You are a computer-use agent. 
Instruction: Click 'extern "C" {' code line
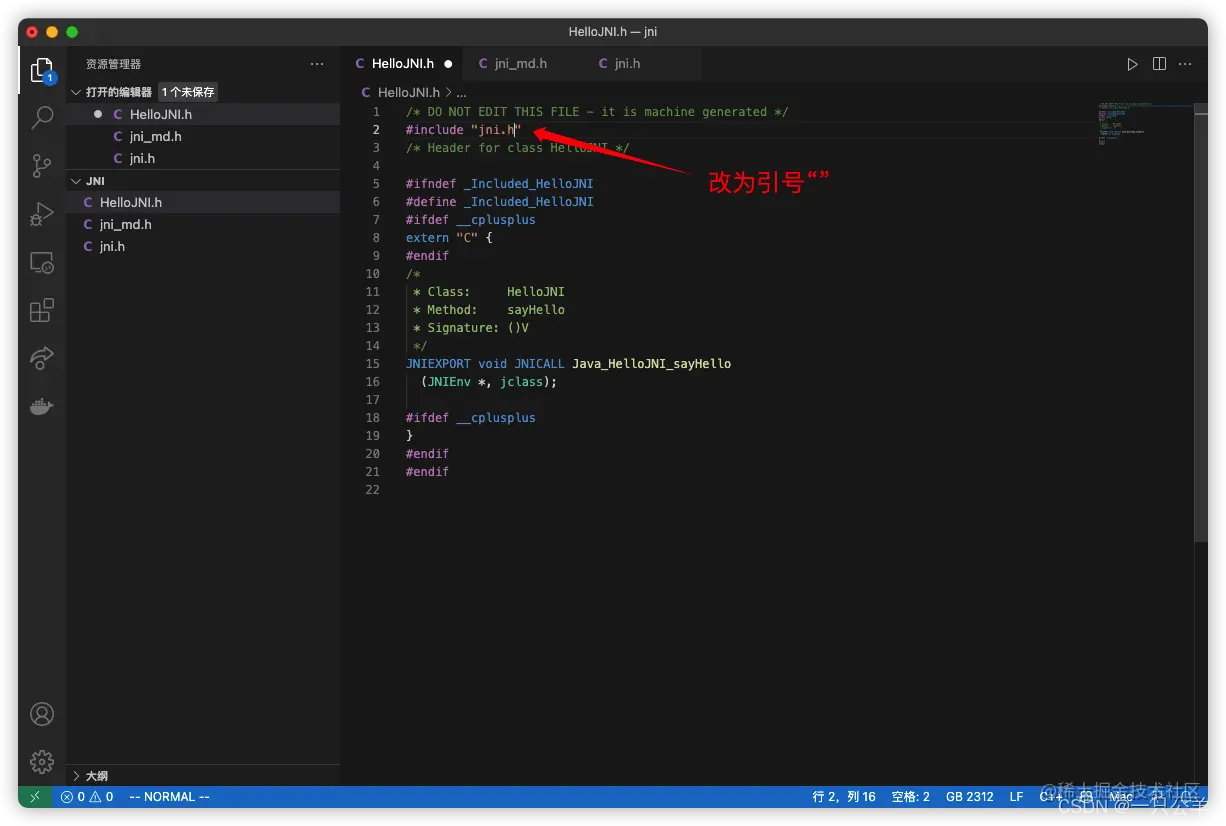click(x=449, y=238)
